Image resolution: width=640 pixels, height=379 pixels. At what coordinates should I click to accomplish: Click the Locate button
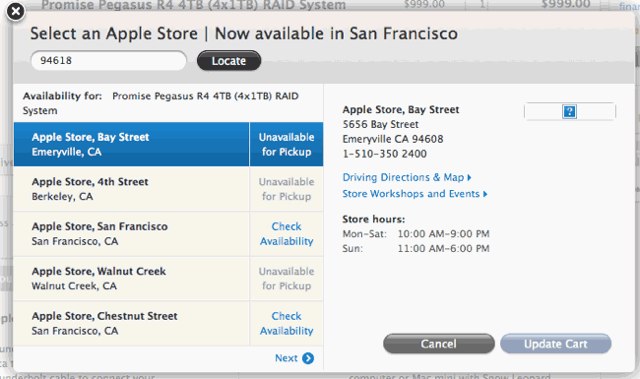229,61
